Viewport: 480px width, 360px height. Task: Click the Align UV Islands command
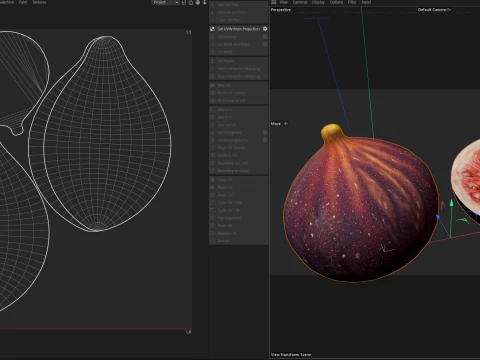239,148
